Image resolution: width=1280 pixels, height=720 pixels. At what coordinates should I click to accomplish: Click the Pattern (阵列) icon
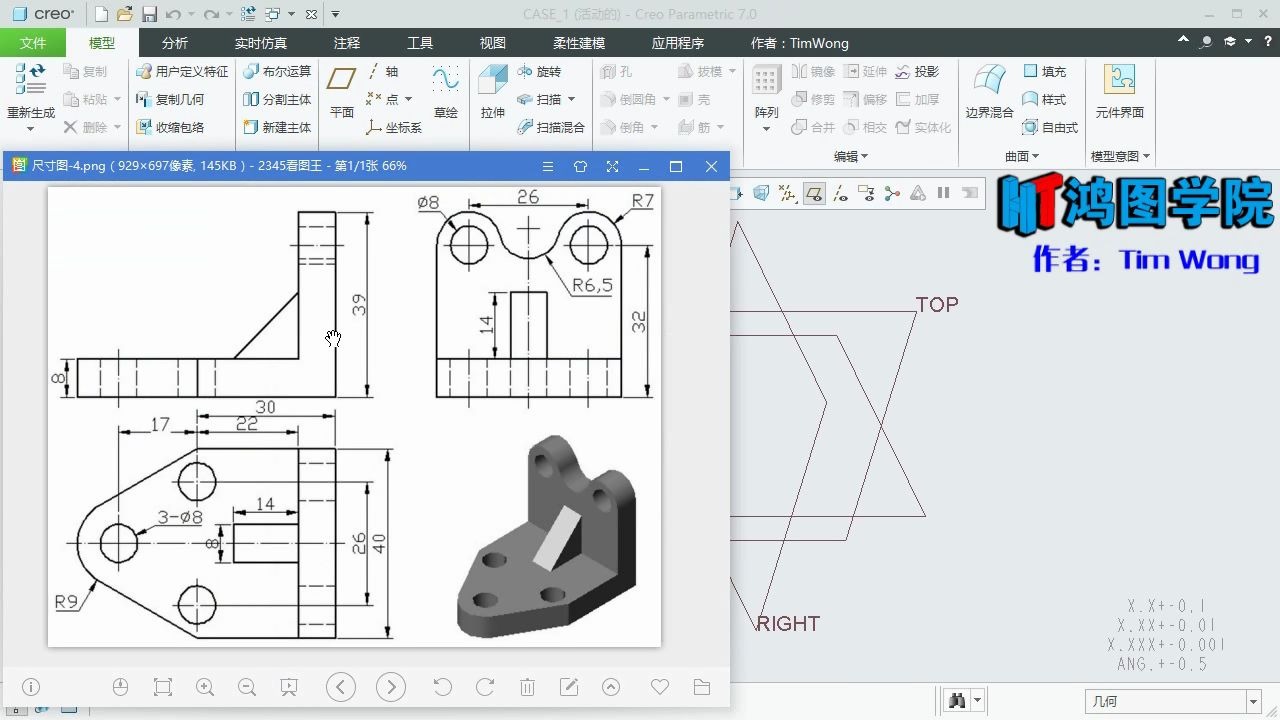pyautogui.click(x=767, y=82)
